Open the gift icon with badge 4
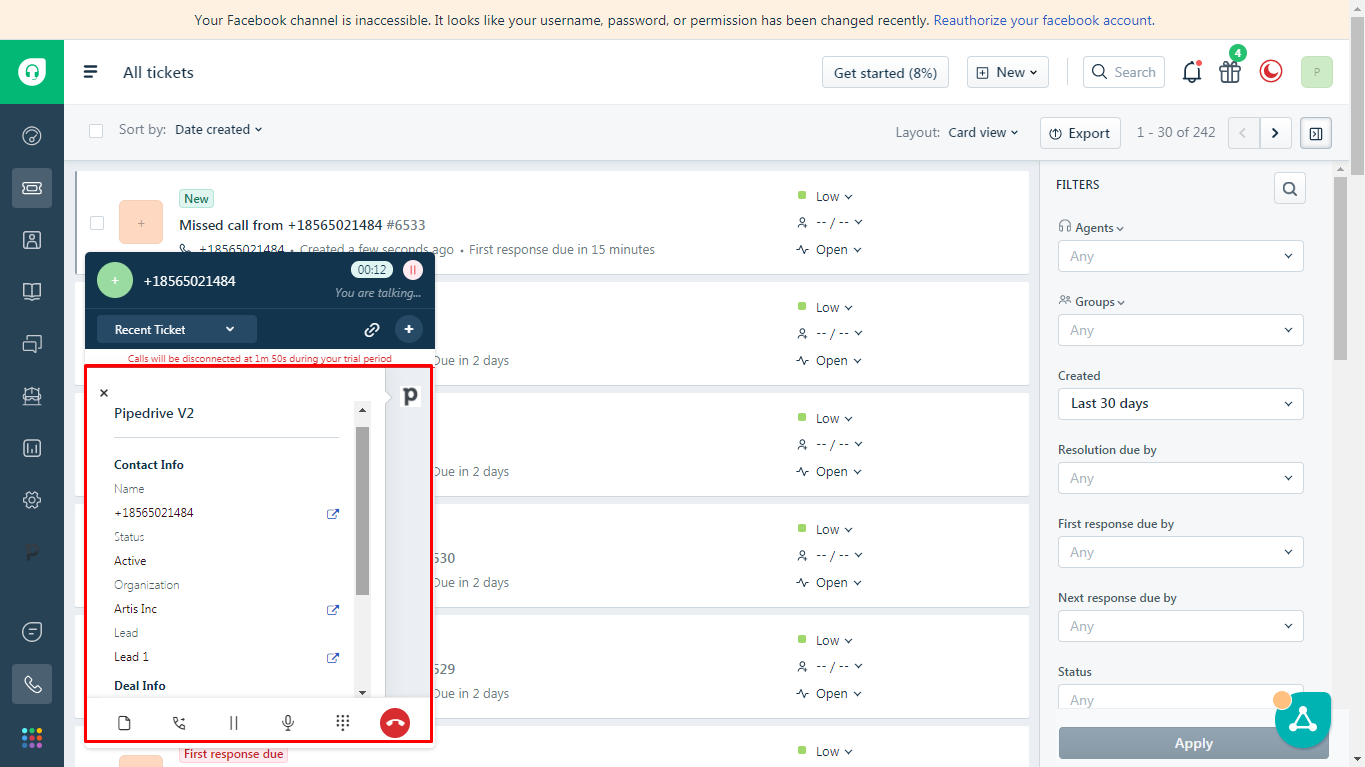Screen dimensions: 1365x767 [x=1230, y=72]
